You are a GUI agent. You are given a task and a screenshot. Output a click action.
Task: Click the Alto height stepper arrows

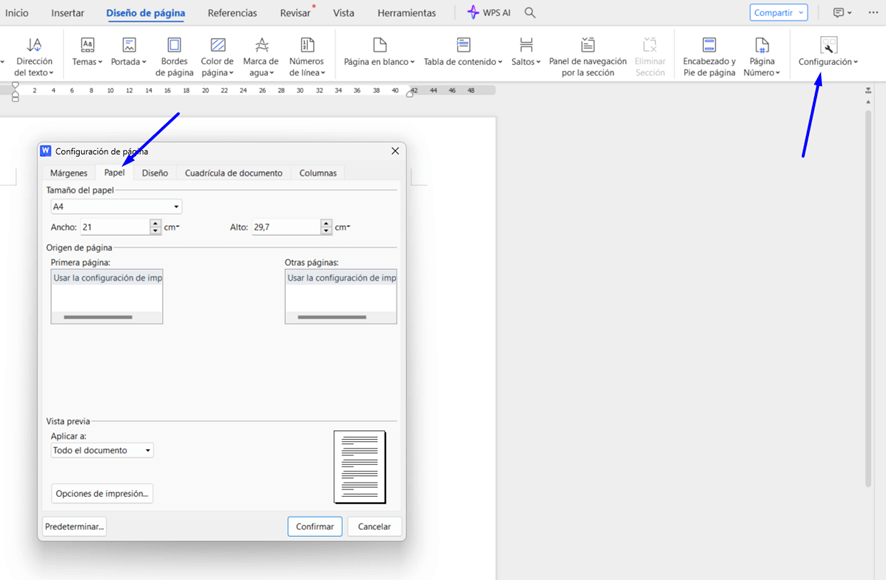point(326,227)
